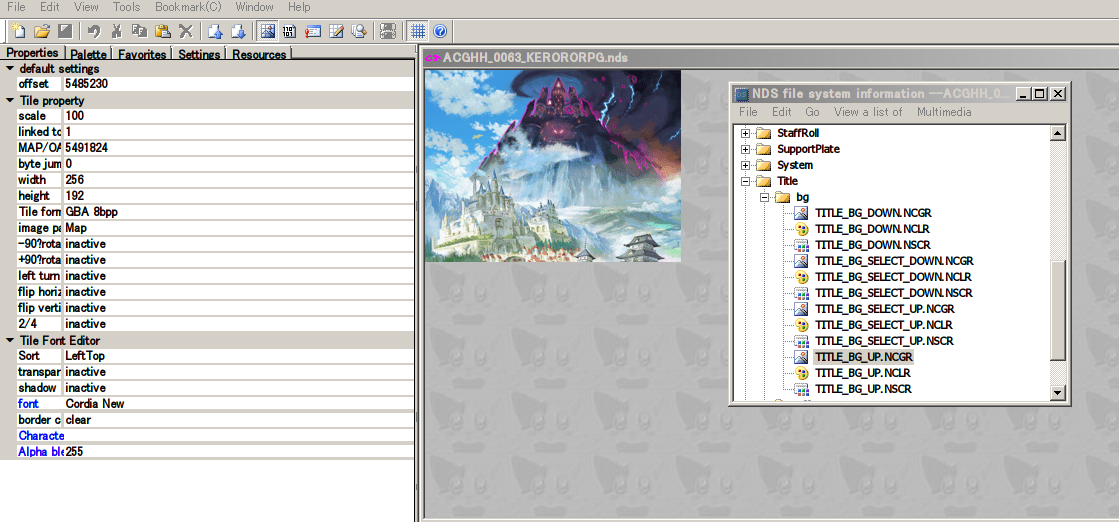Click the blue Help question mark icon
This screenshot has width=1119, height=522.
coord(440,31)
